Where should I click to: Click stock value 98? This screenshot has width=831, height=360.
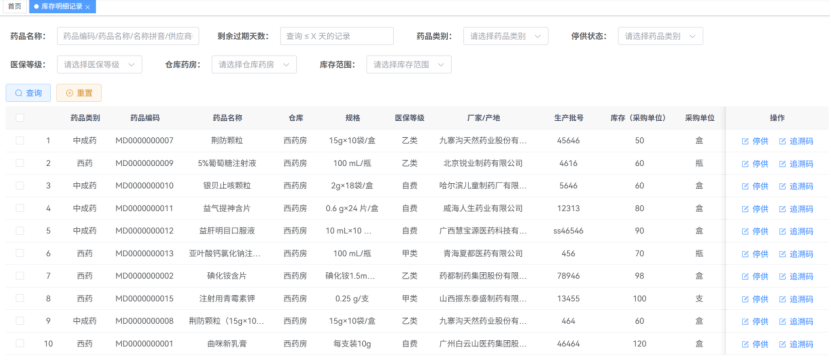pyautogui.click(x=640, y=276)
